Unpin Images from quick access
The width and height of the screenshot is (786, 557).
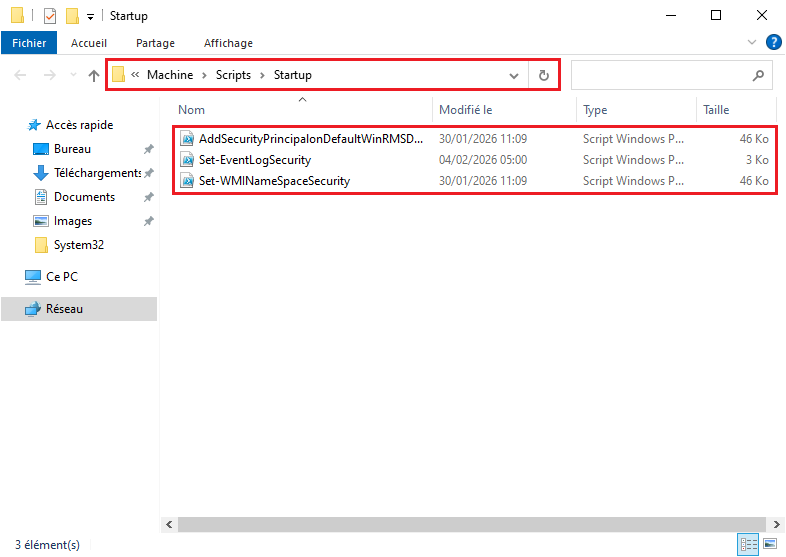[x=148, y=221]
